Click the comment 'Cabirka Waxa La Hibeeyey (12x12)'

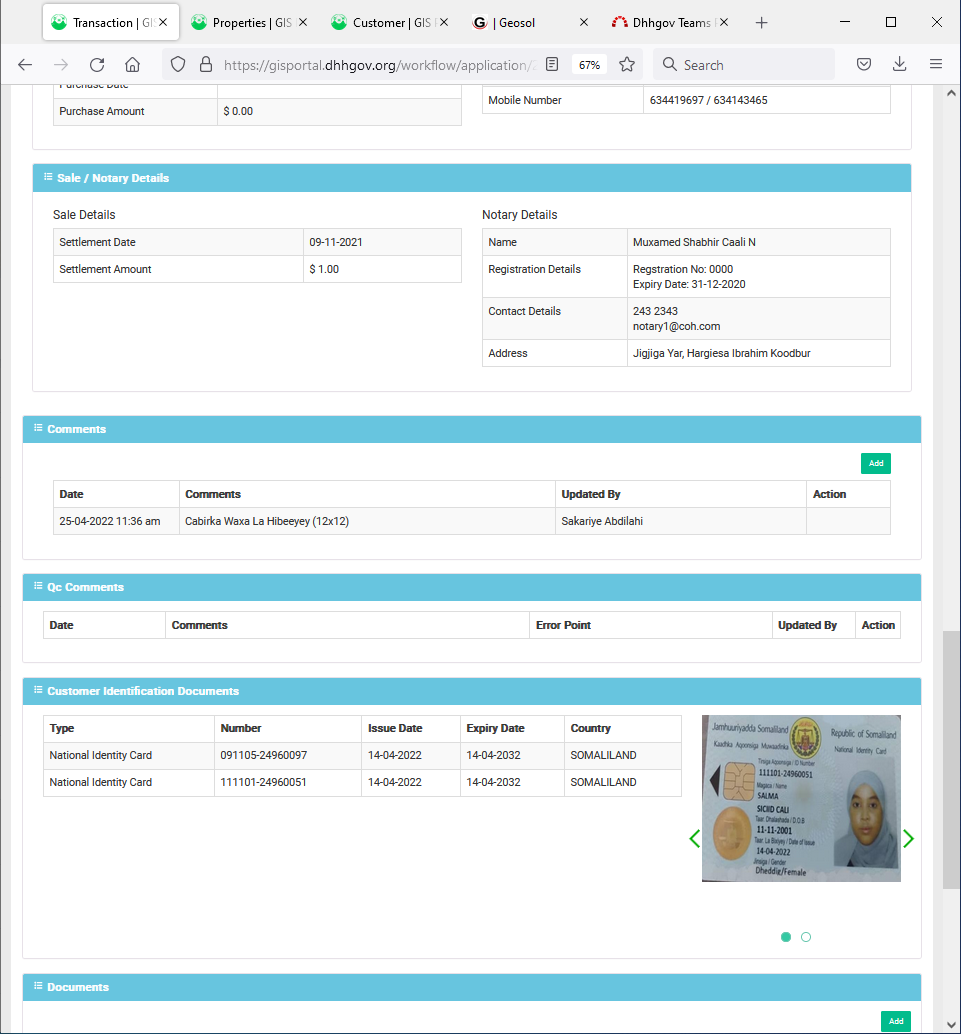tap(267, 521)
